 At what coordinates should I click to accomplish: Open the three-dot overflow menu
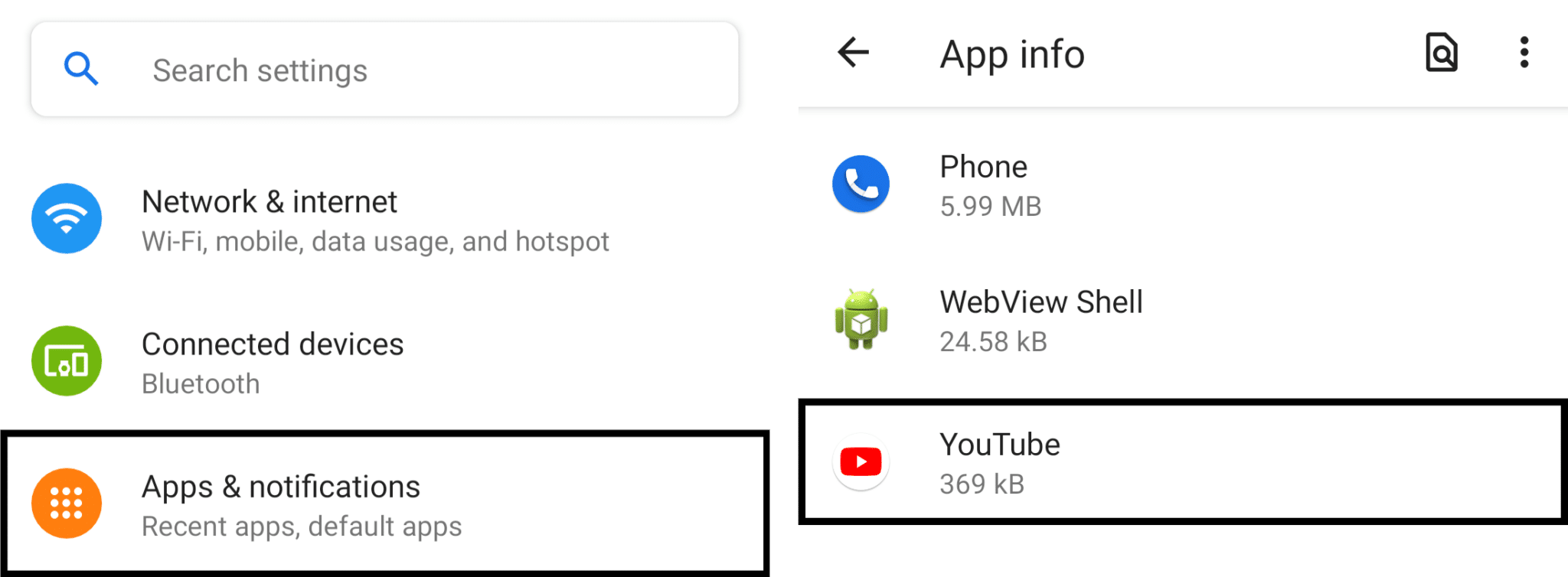click(x=1524, y=53)
